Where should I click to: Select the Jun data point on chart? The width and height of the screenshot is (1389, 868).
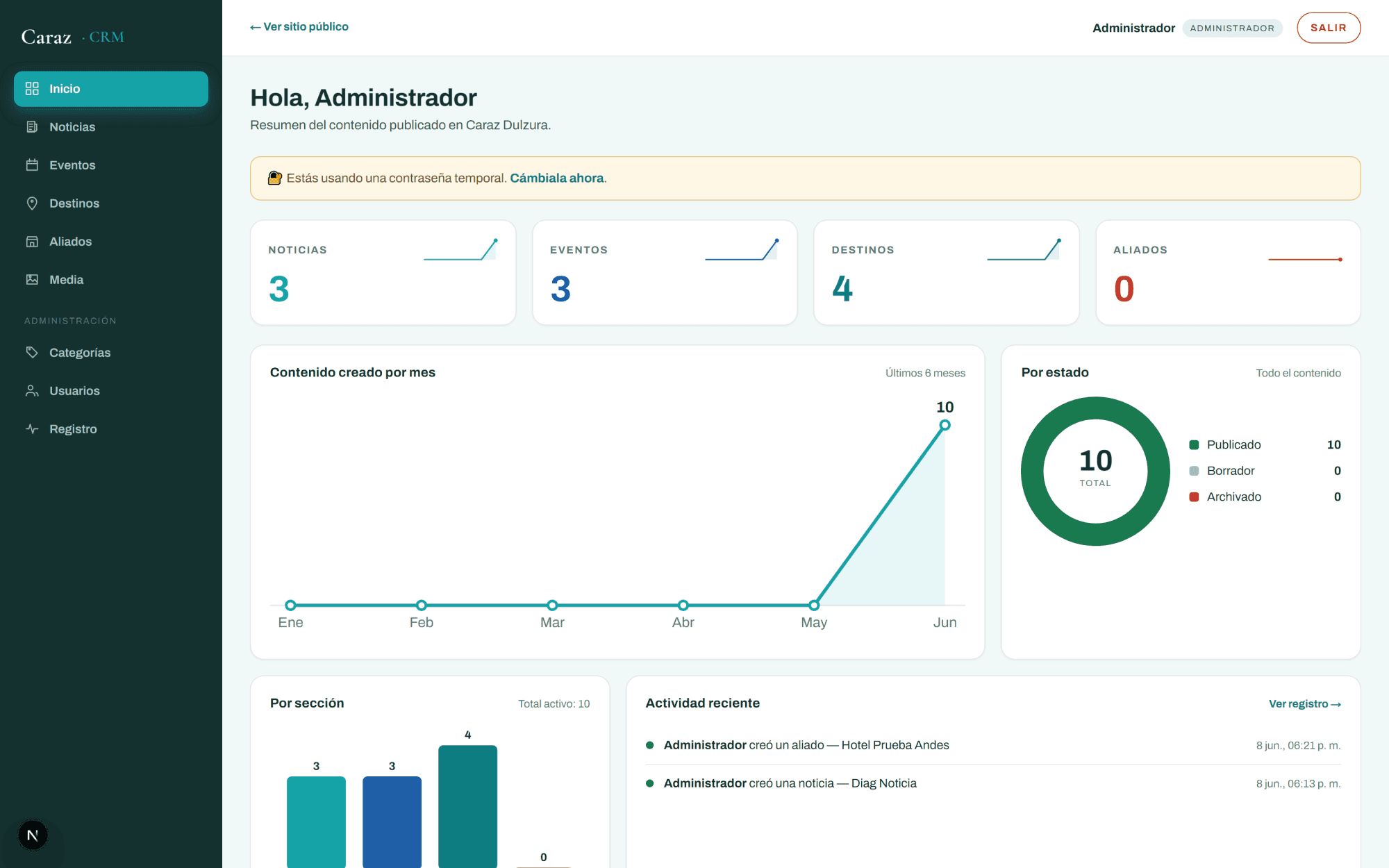(x=945, y=425)
